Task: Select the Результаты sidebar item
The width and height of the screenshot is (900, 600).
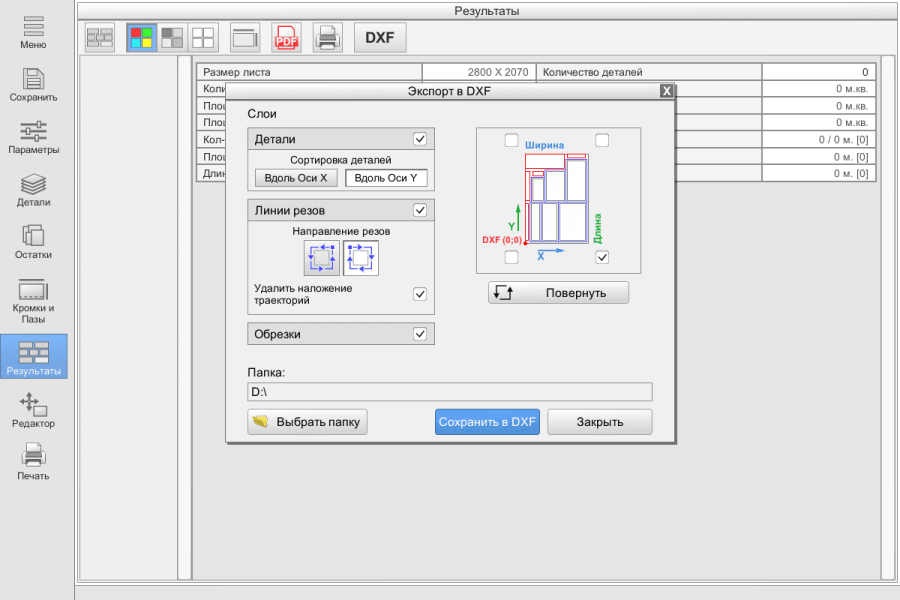Action: tap(34, 357)
